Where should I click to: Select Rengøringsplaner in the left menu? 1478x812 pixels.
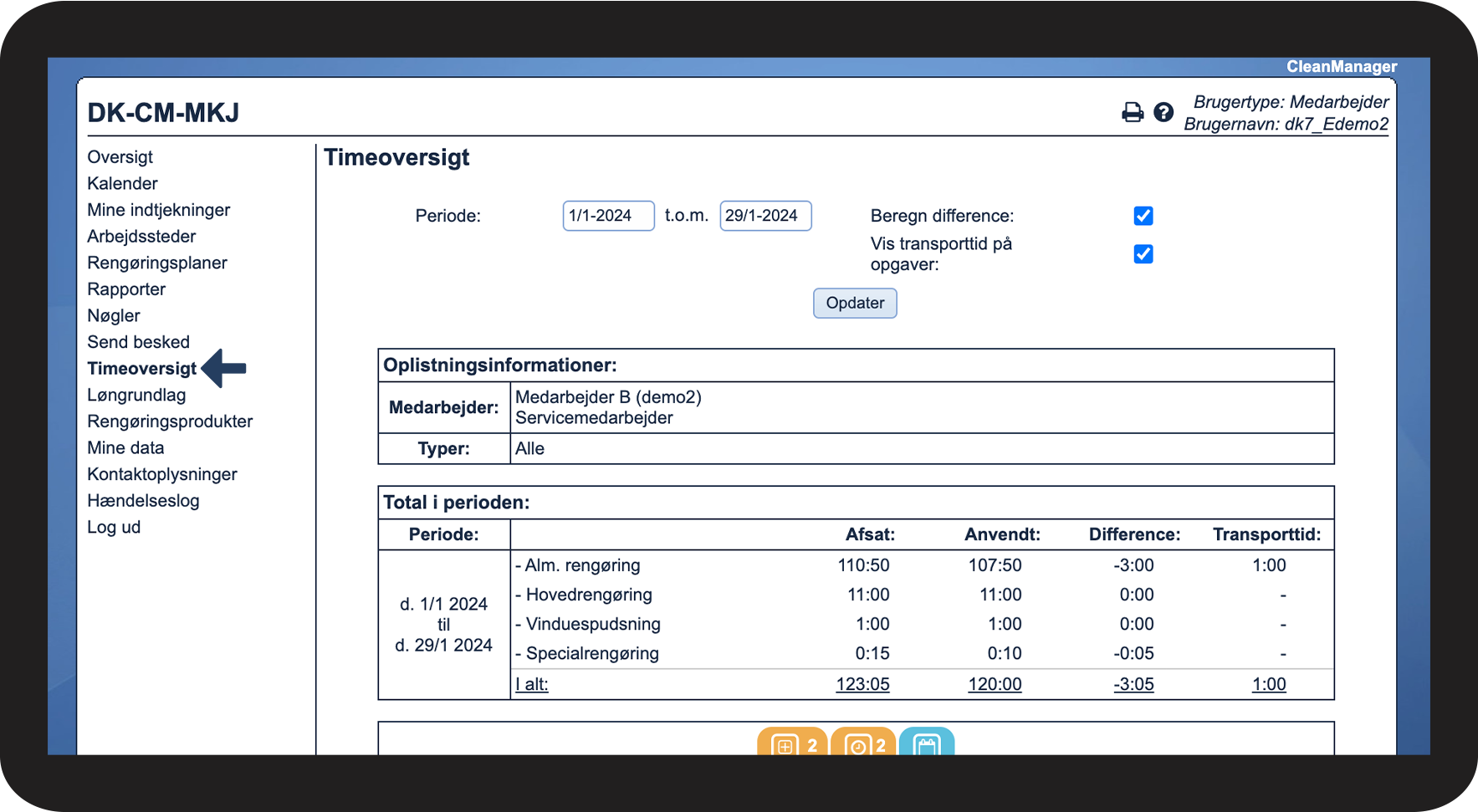click(156, 263)
